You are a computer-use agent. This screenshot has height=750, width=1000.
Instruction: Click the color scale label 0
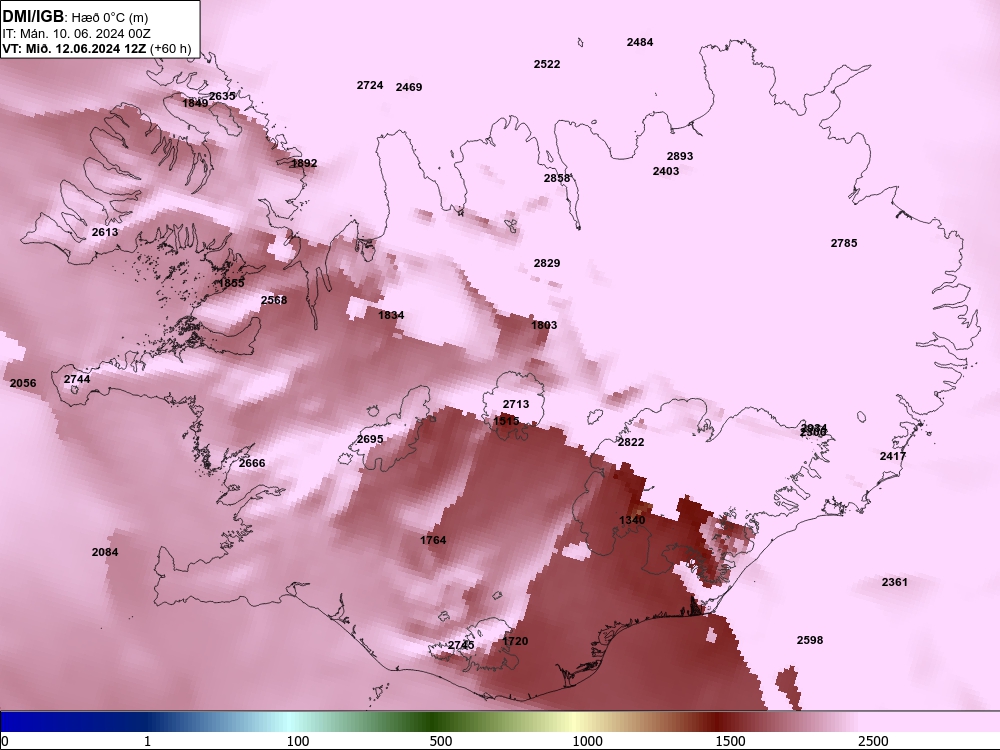point(5,742)
